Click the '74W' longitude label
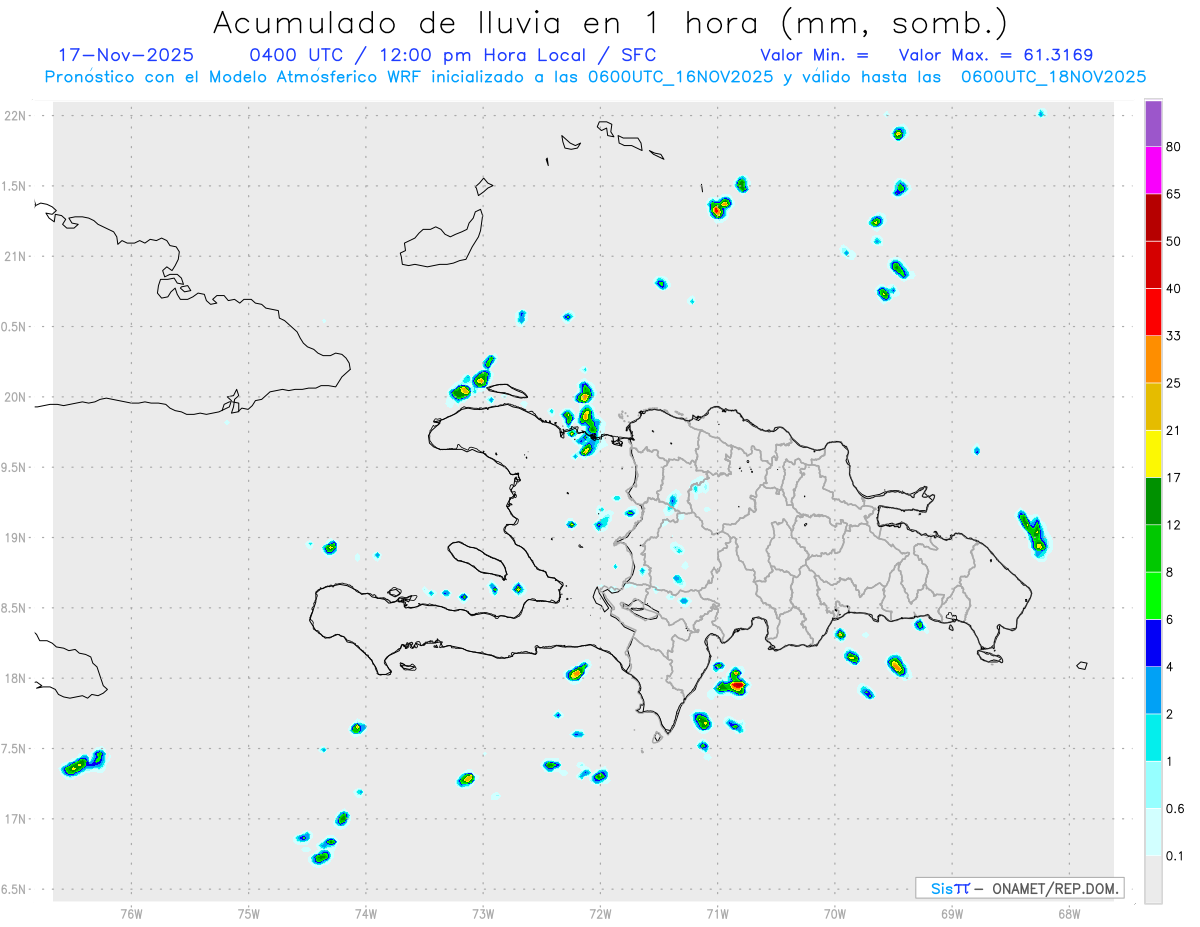This screenshot has width=1200, height=927. pyautogui.click(x=366, y=912)
